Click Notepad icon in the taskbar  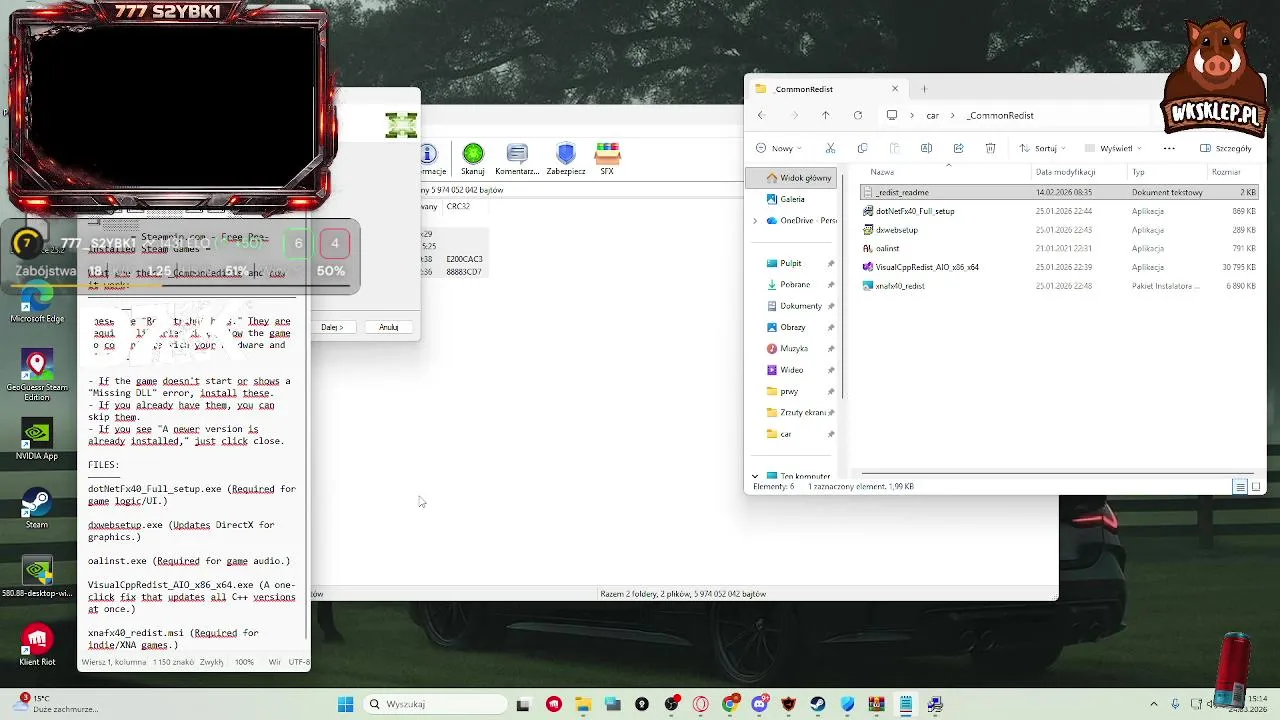pyautogui.click(x=906, y=704)
